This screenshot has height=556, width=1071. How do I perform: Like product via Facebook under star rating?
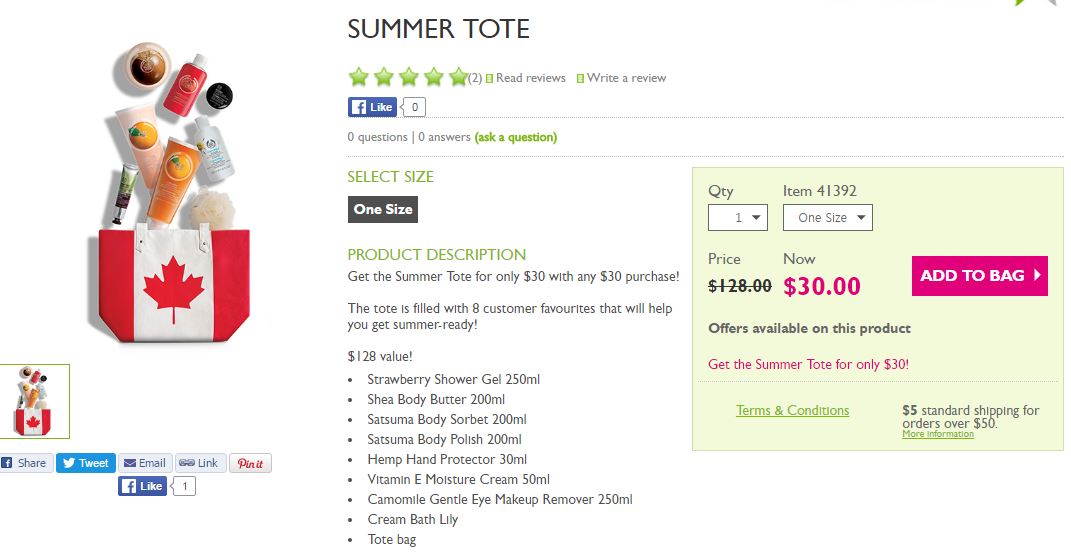tap(372, 107)
